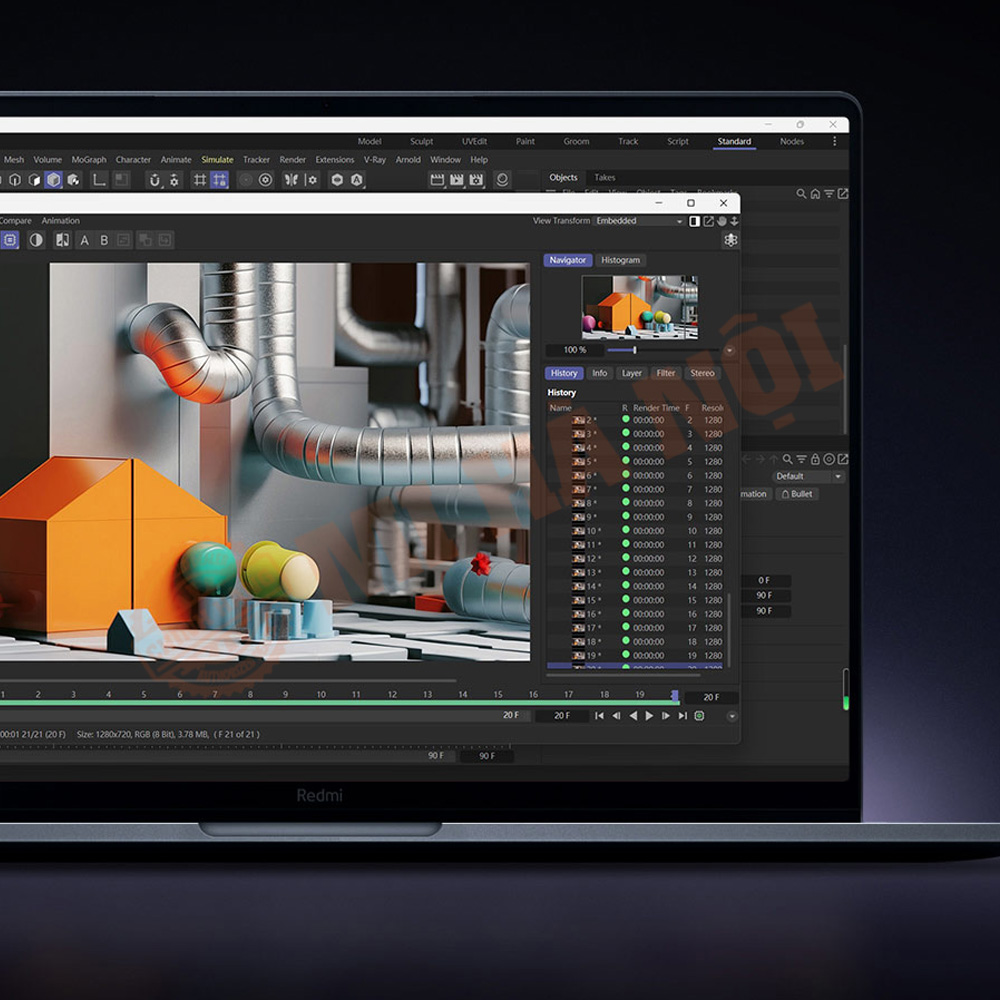
Task: Click the round sphere icon after clapperboards
Action: point(502,180)
